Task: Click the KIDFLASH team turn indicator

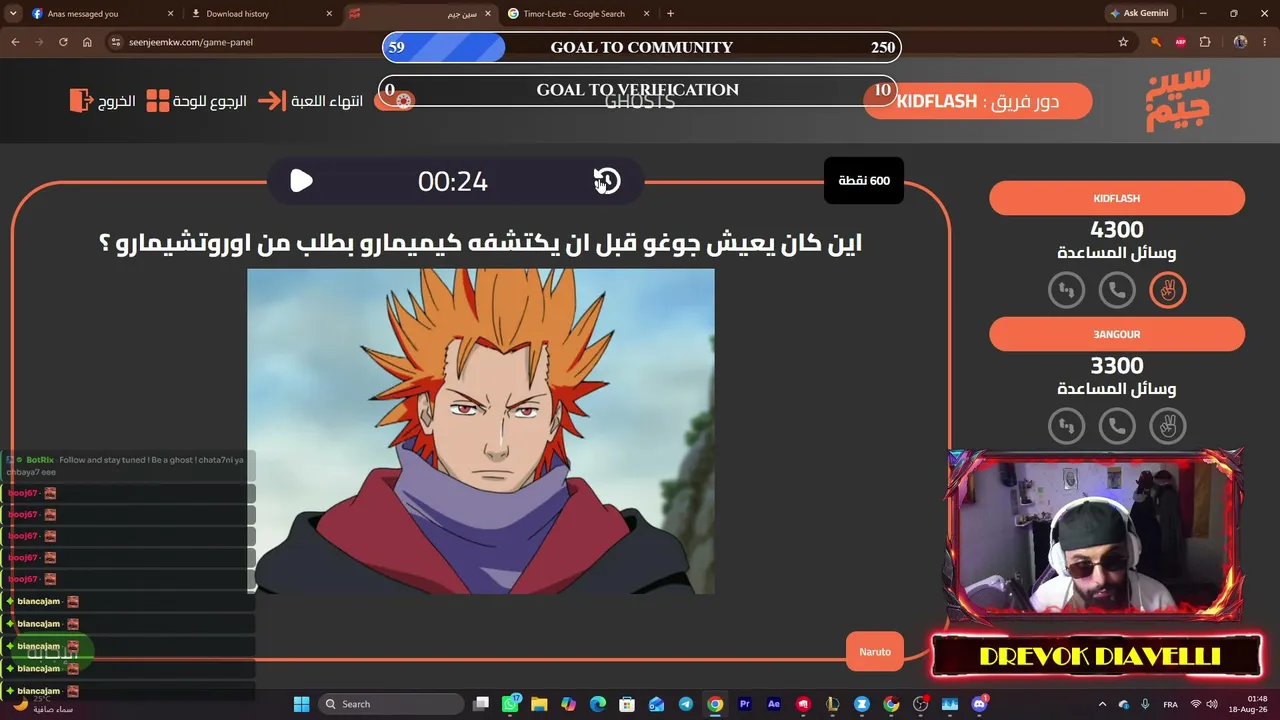Action: click(977, 101)
